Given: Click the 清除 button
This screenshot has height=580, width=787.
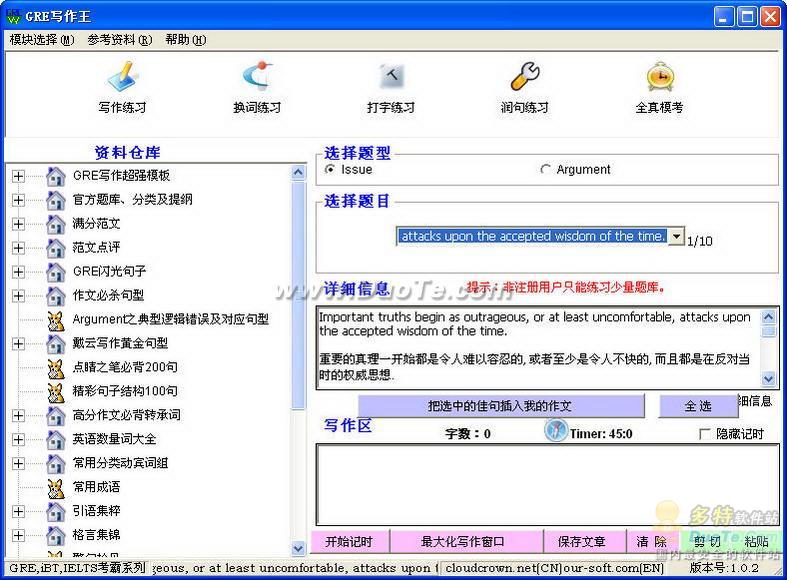Looking at the screenshot, I should click(653, 542).
